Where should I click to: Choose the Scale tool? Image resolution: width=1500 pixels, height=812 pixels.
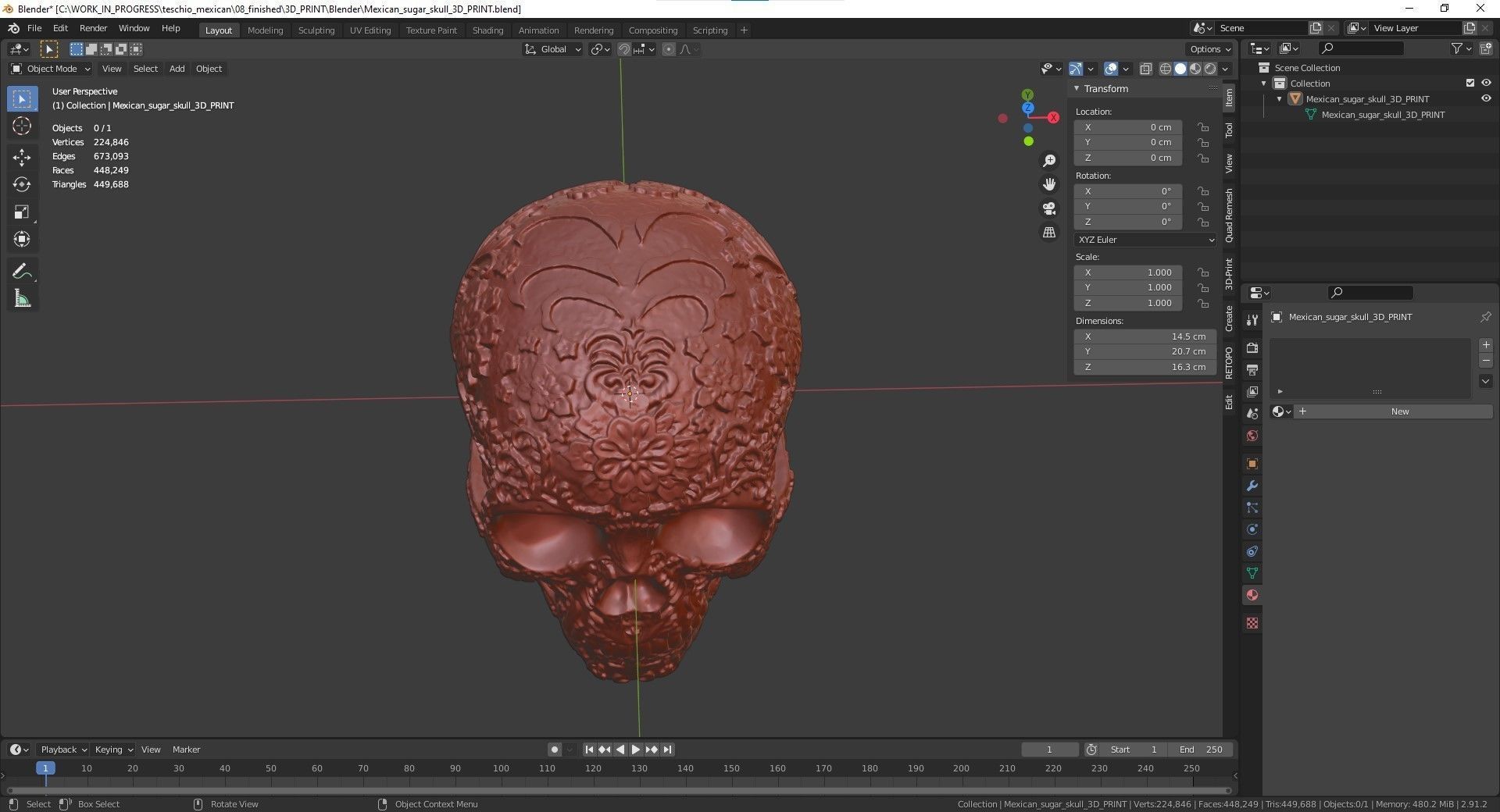tap(22, 212)
